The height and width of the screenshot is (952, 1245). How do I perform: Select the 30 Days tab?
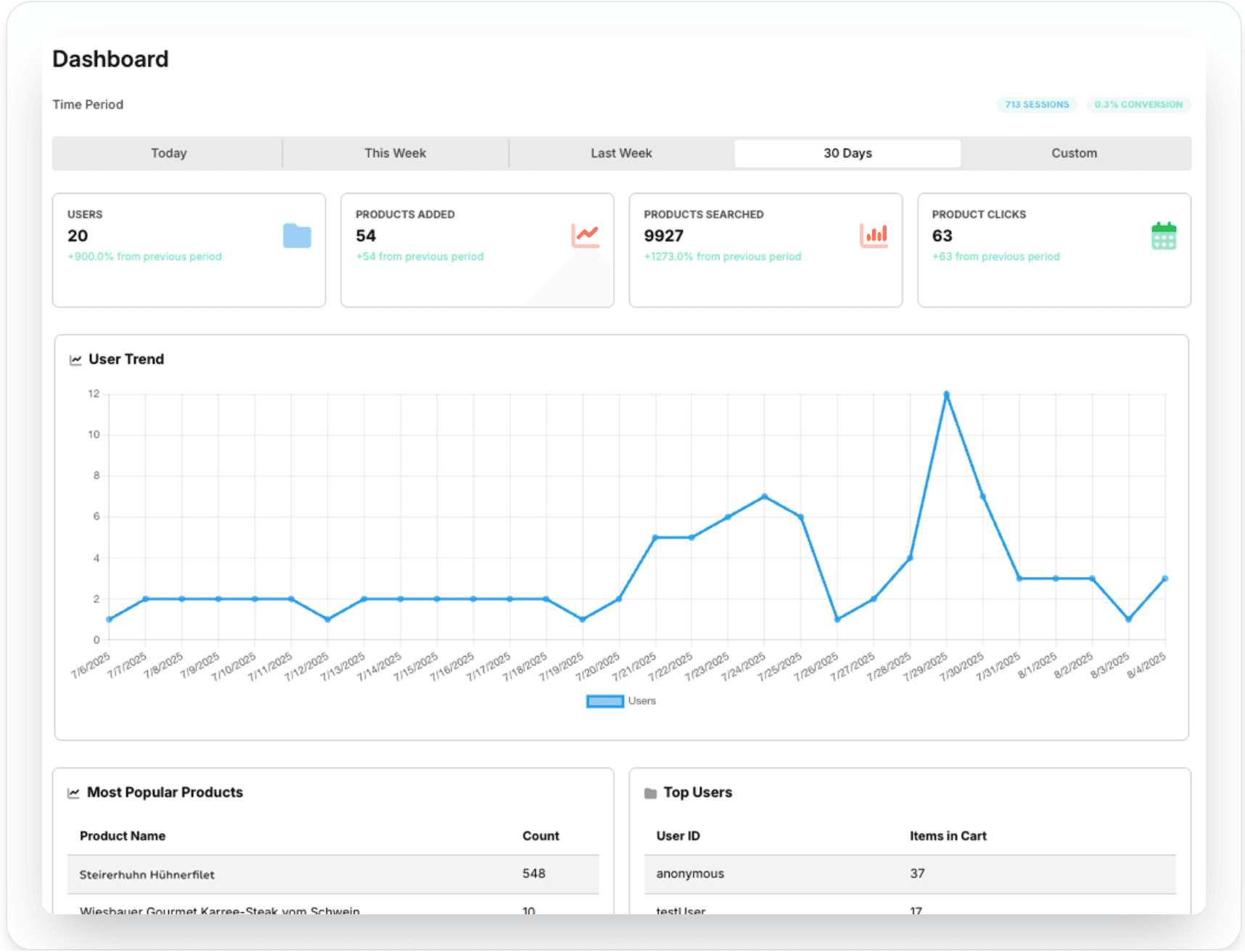click(847, 153)
